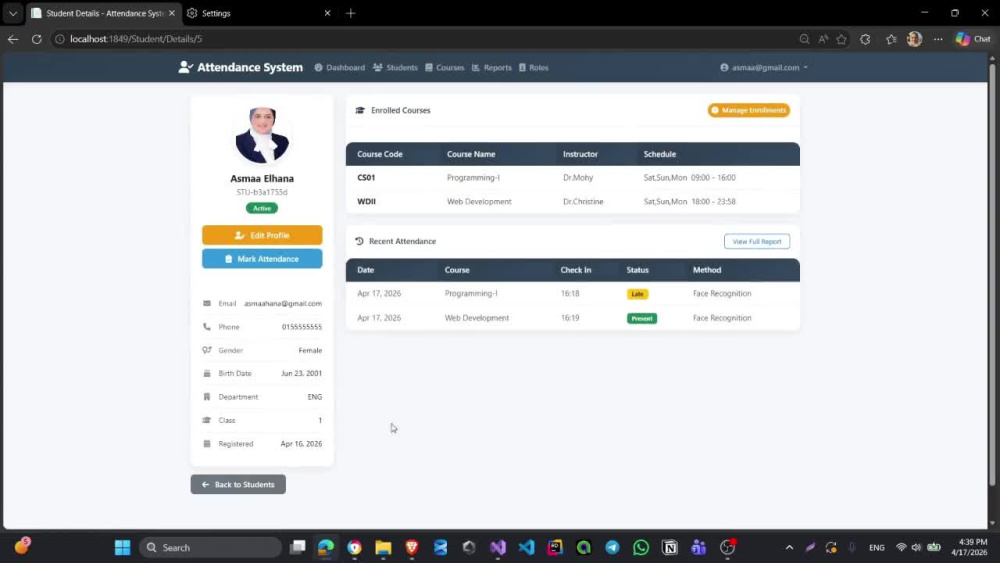The height and width of the screenshot is (563, 1000).
Task: Open Microsoft Edge from taskbar
Action: click(x=326, y=548)
